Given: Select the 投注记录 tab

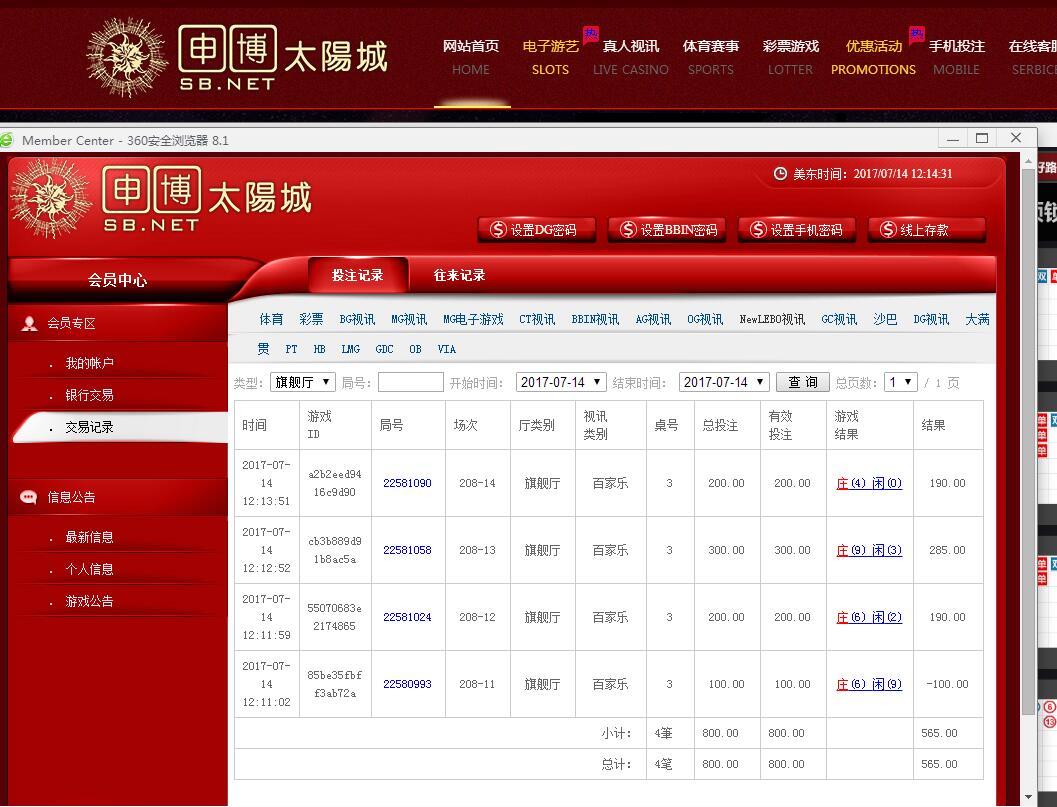Looking at the screenshot, I should pos(357,276).
